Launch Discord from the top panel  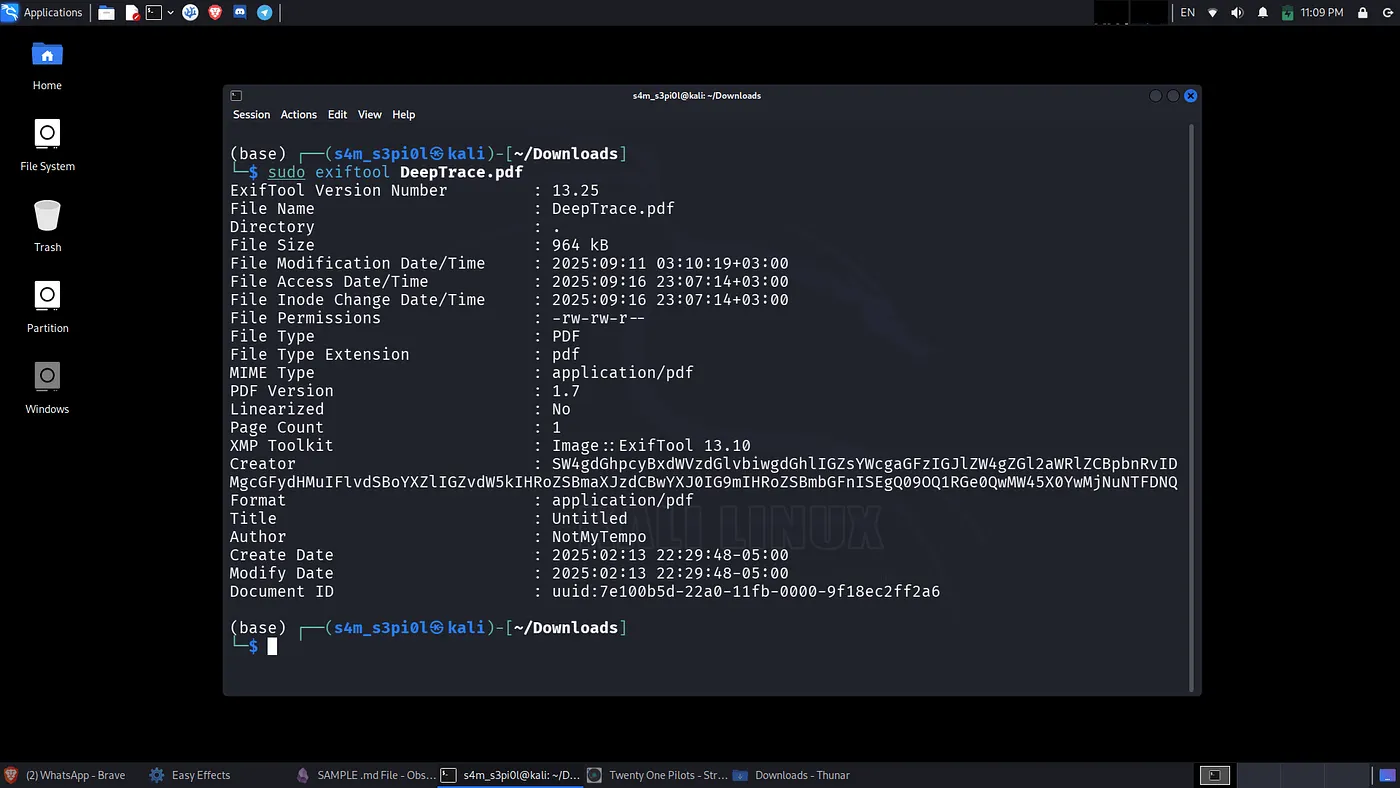pos(240,13)
